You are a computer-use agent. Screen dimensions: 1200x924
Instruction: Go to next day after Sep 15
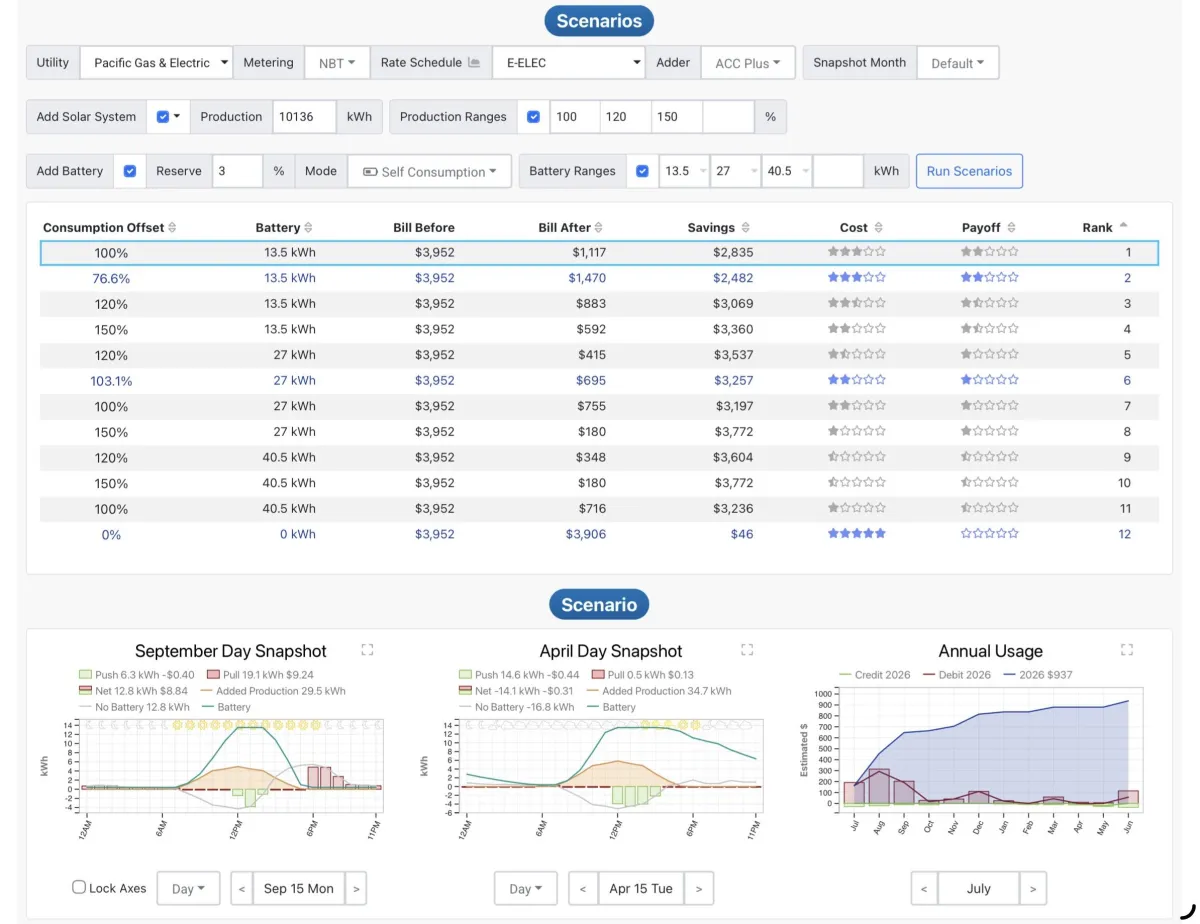point(356,888)
